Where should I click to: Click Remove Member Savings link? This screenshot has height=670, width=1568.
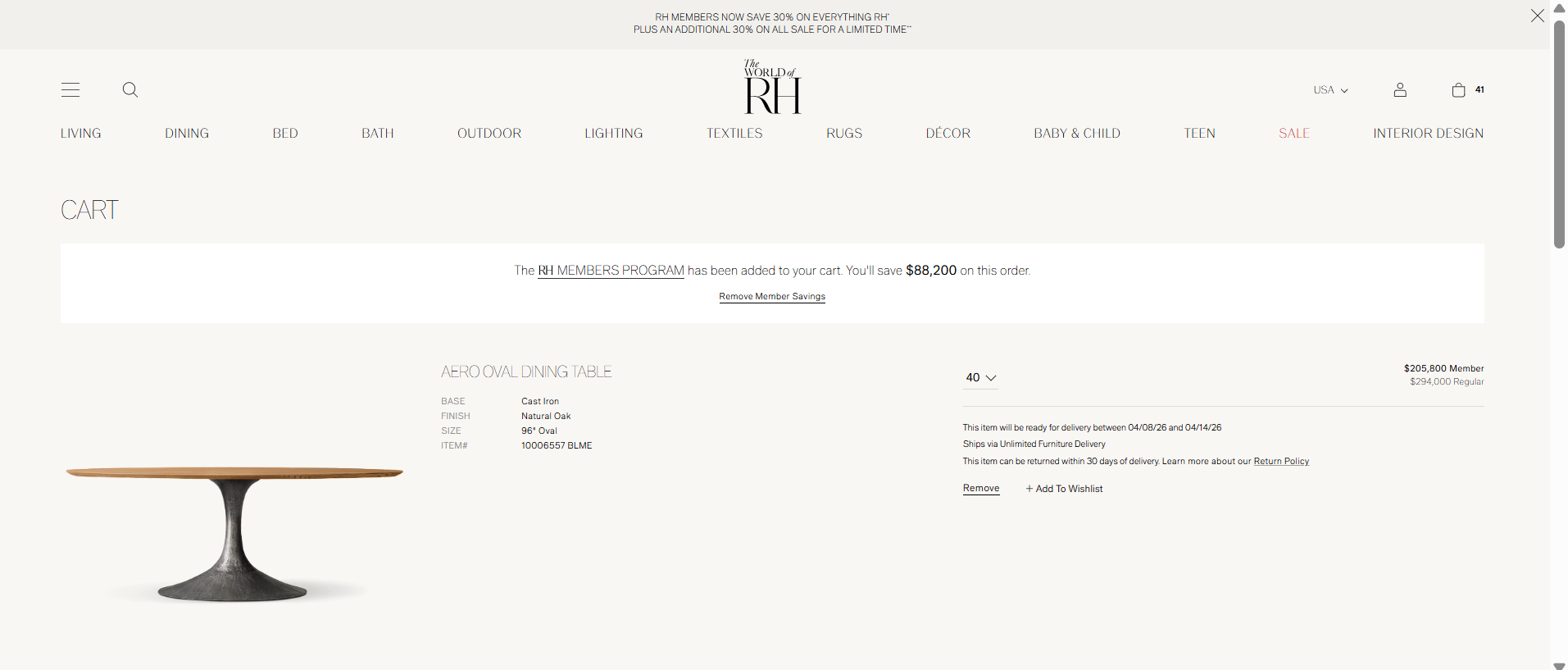pyautogui.click(x=772, y=297)
